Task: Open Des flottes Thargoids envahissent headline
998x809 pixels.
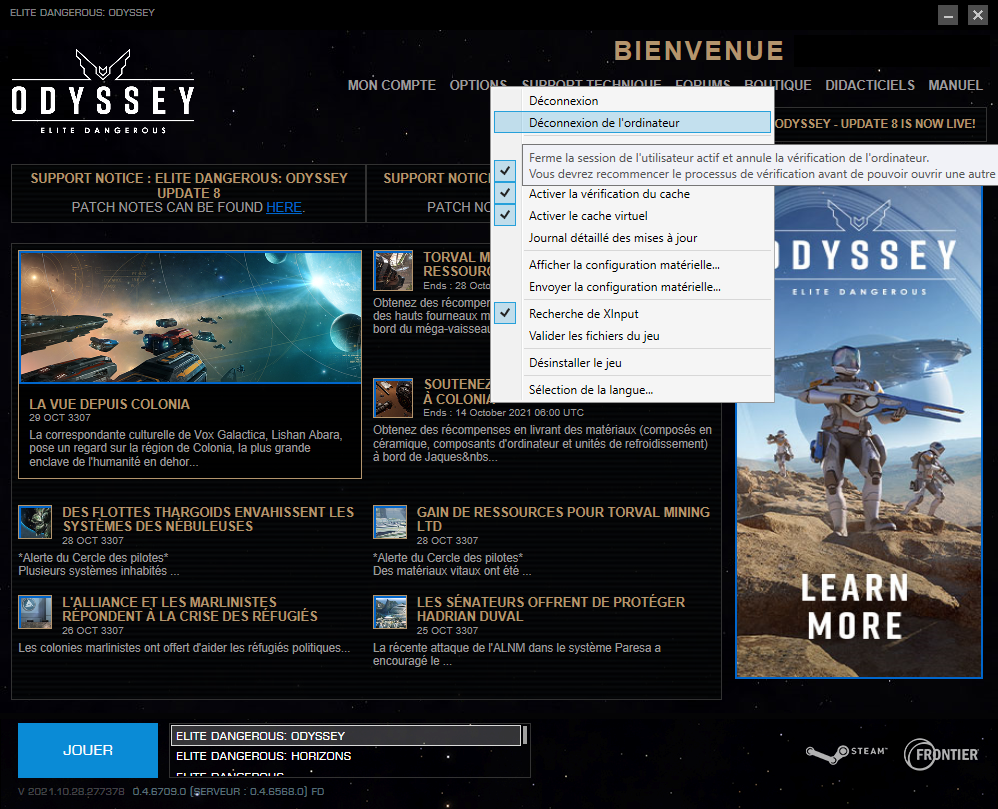Action: (x=208, y=519)
